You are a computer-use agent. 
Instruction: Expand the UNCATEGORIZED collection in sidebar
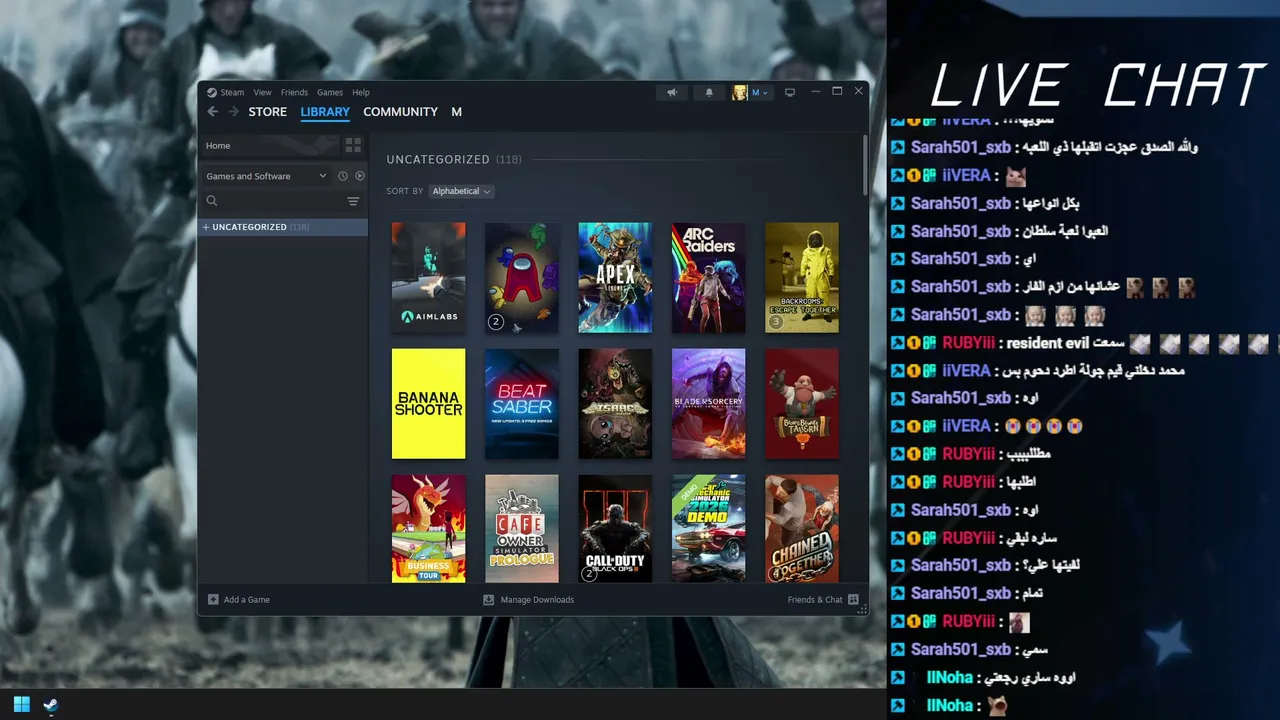(x=206, y=227)
